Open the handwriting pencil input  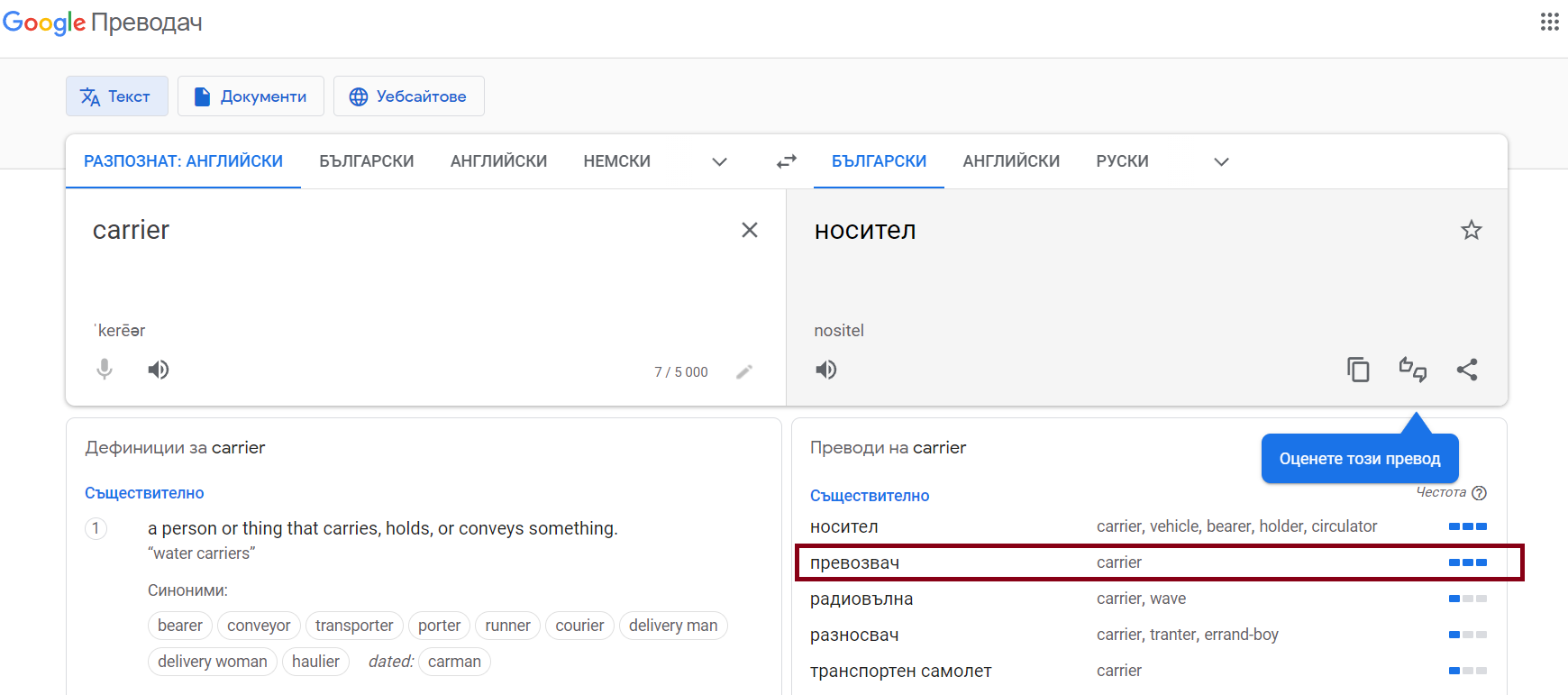click(x=744, y=371)
